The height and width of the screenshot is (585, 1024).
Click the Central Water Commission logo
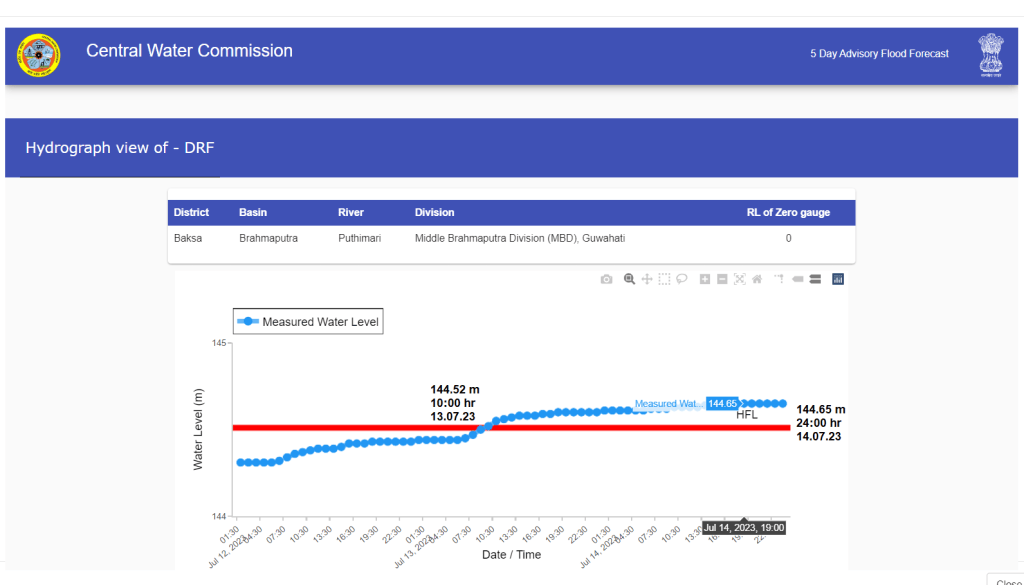coord(39,56)
